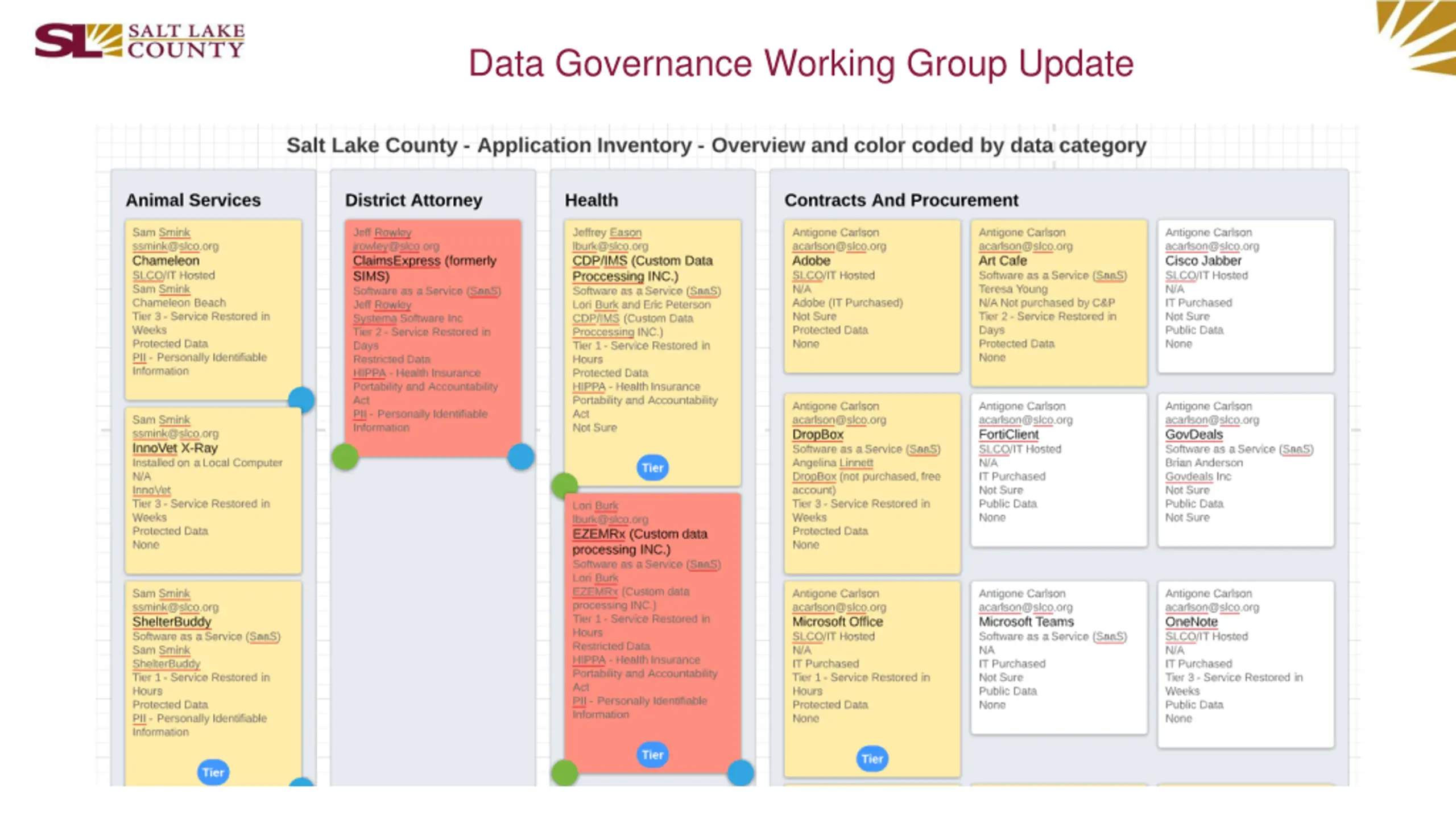
Task: Open the ssmink@slco.org link on InnoVet X-Ray card
Action: (175, 433)
